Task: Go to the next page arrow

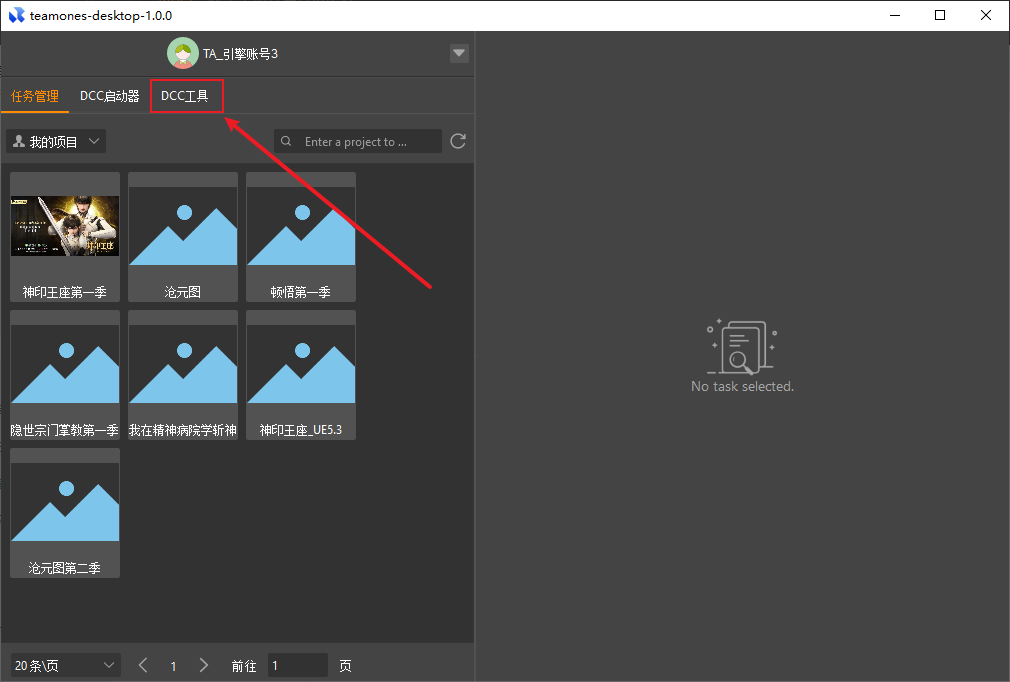Action: point(204,665)
